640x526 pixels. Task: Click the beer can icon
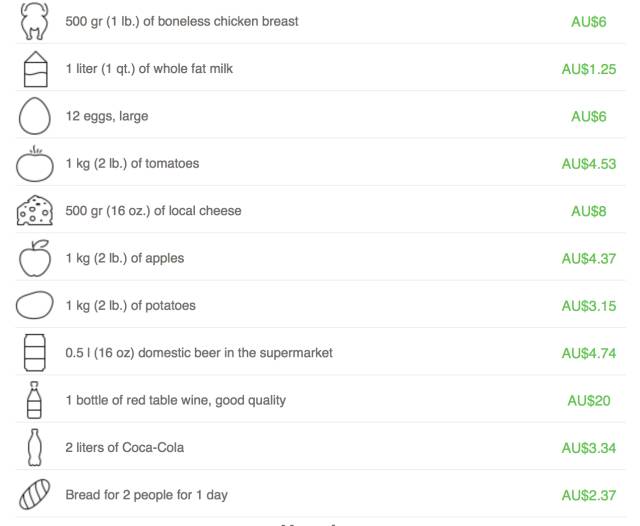click(x=35, y=353)
